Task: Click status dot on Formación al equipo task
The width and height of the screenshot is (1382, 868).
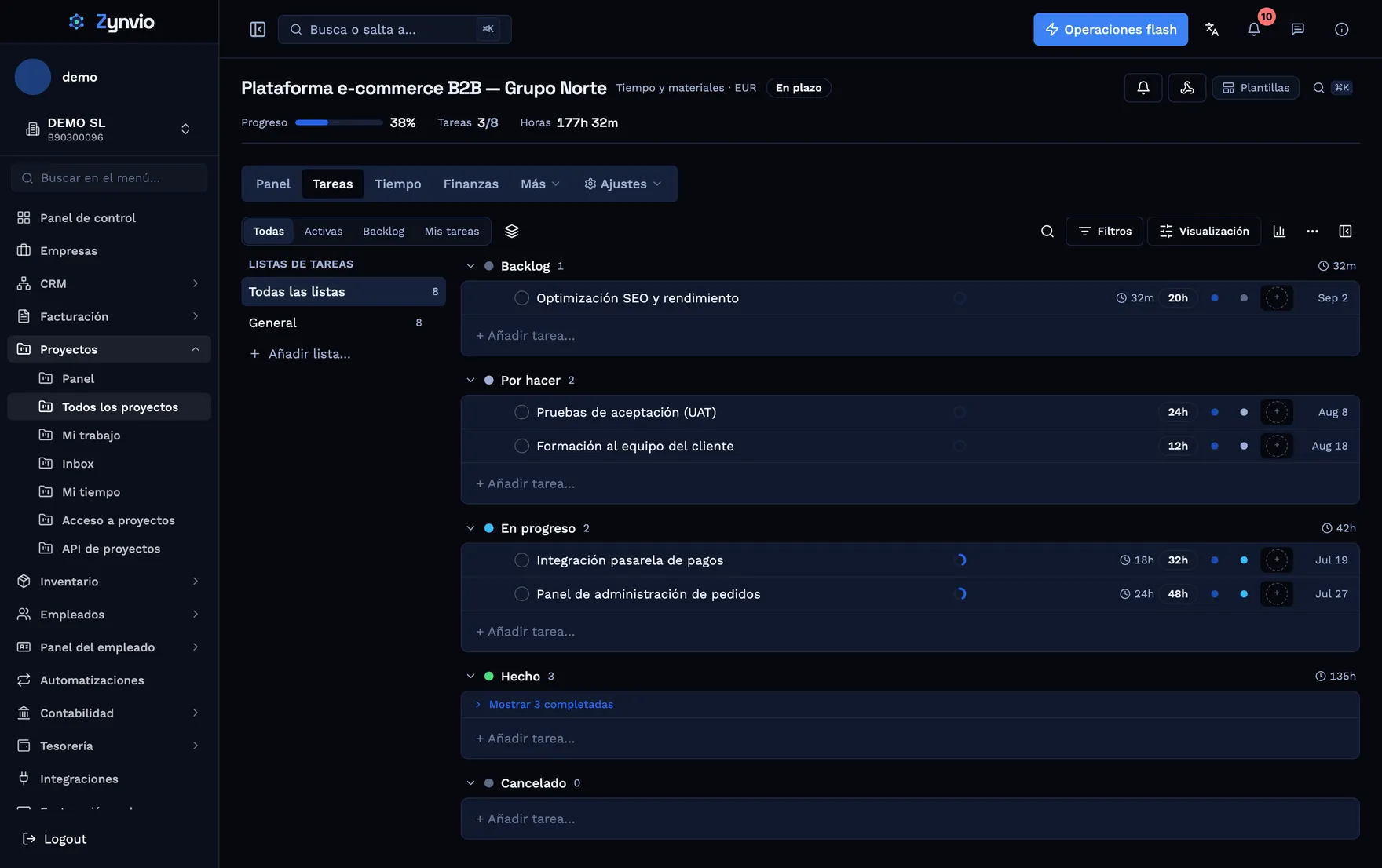Action: [x=1244, y=446]
